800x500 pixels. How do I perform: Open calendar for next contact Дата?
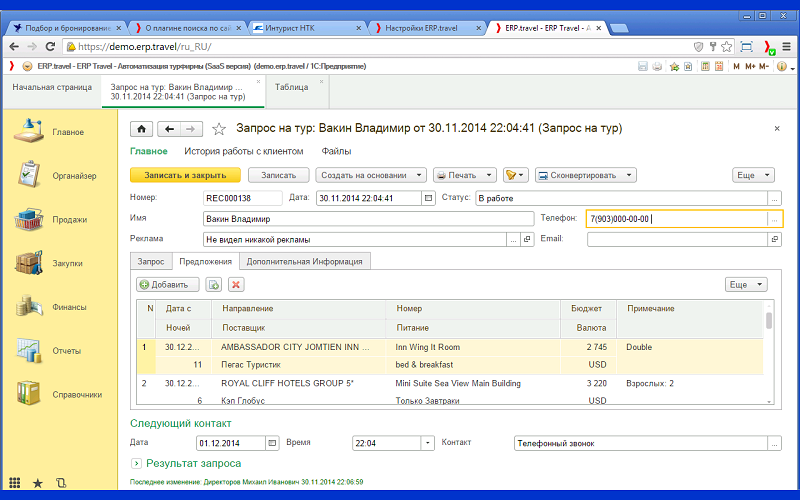272,443
